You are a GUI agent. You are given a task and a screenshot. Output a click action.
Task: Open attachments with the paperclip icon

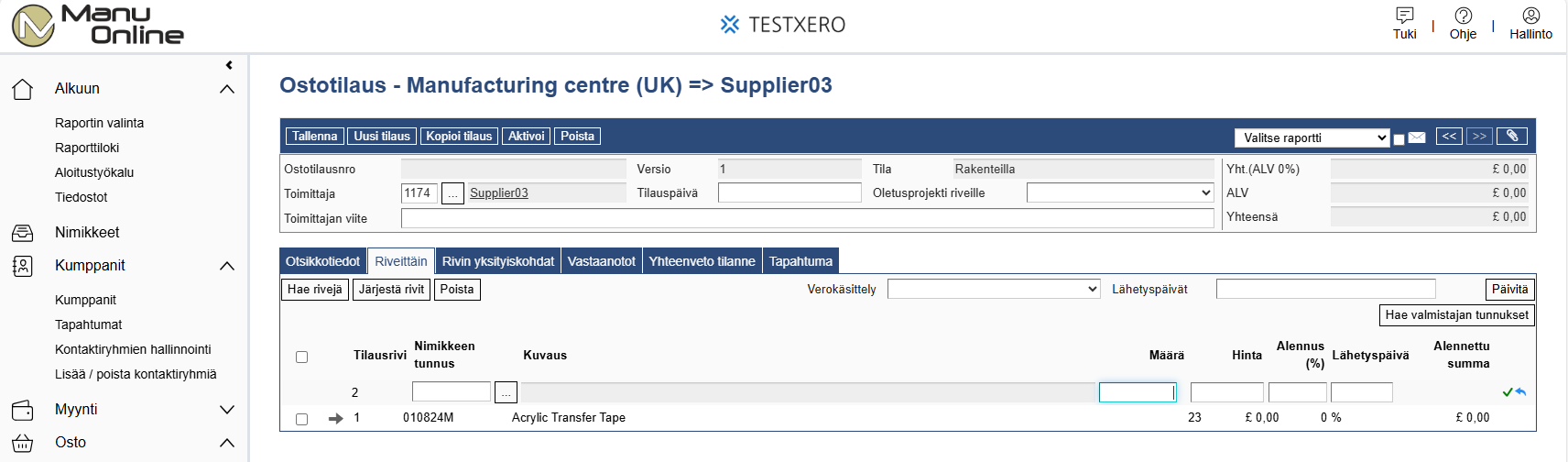[1512, 137]
